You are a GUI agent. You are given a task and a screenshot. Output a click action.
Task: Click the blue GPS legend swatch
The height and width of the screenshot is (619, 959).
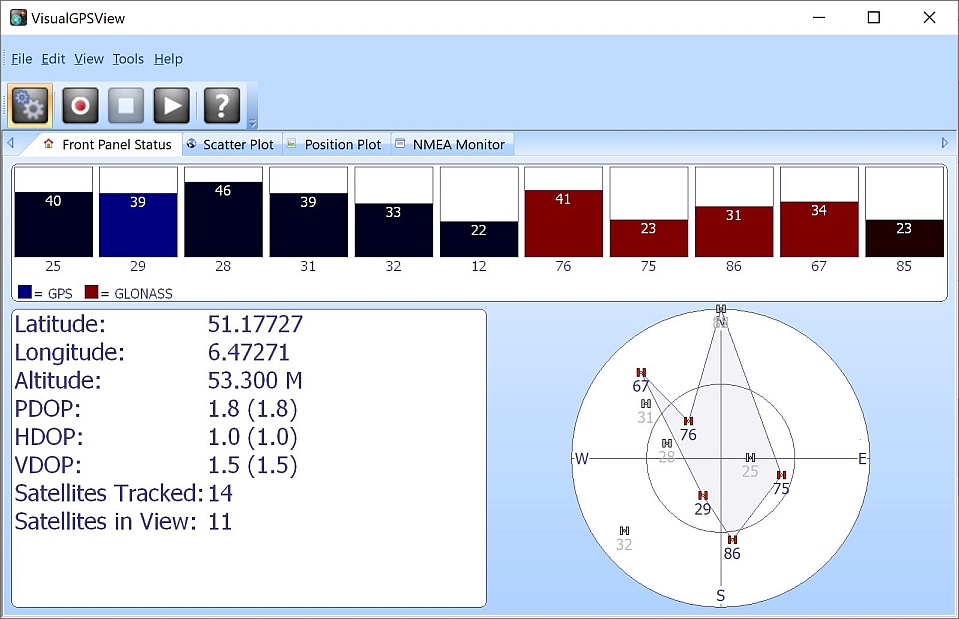tap(24, 292)
